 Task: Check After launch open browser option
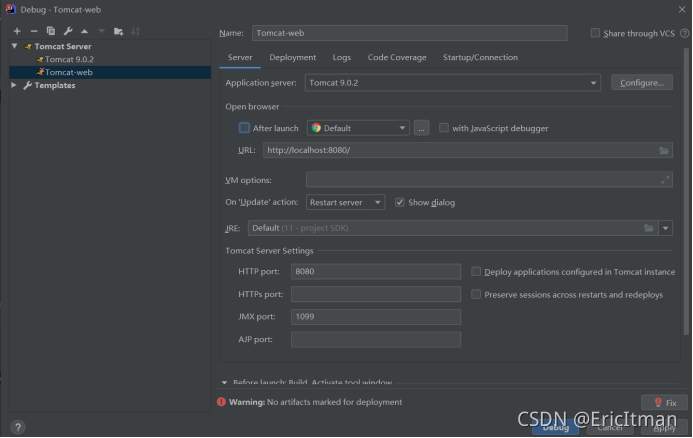[244, 128]
